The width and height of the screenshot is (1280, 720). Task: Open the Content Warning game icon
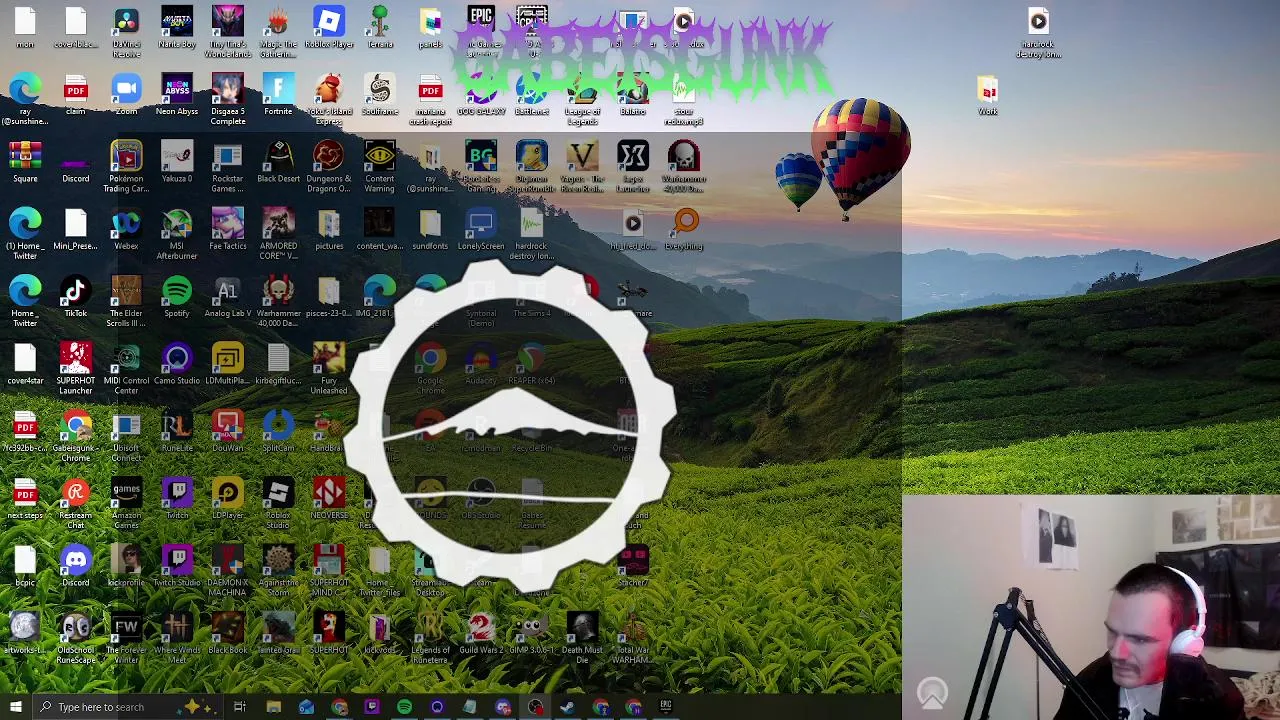click(380, 166)
